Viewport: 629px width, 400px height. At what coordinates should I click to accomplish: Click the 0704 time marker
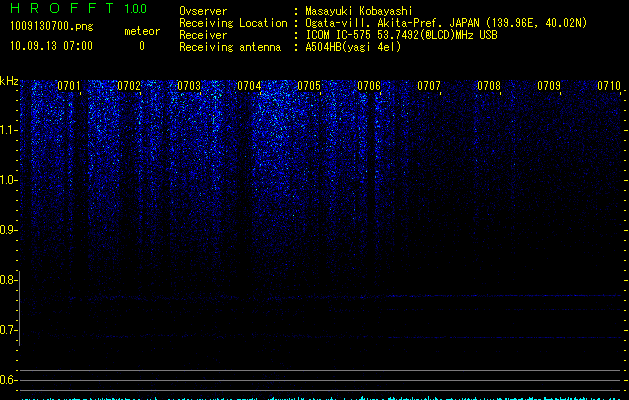click(x=249, y=86)
